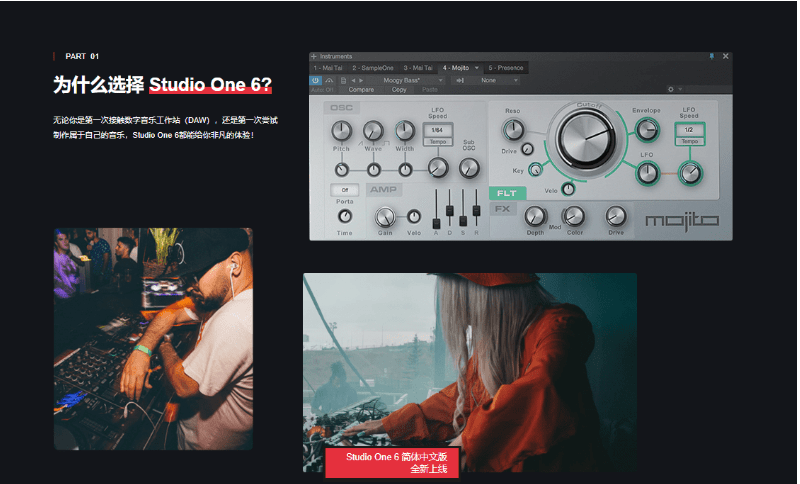Go to next preset with right arrow
Viewport: 800px width, 484px height.
click(361, 80)
